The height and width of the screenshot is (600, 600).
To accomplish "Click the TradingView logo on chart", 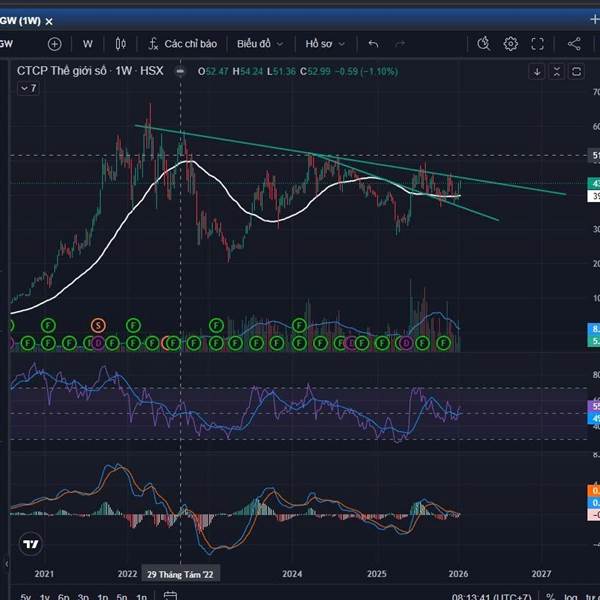I will [x=30, y=545].
